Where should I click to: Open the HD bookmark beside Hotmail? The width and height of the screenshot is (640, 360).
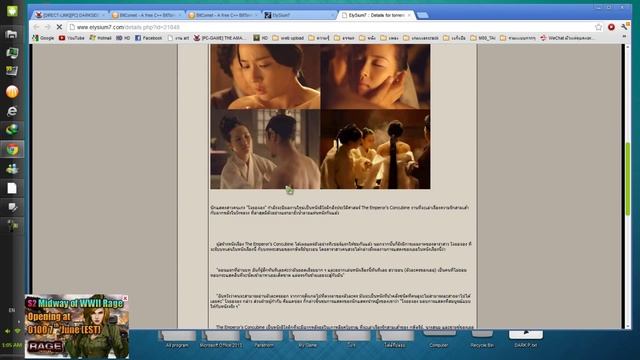123,38
